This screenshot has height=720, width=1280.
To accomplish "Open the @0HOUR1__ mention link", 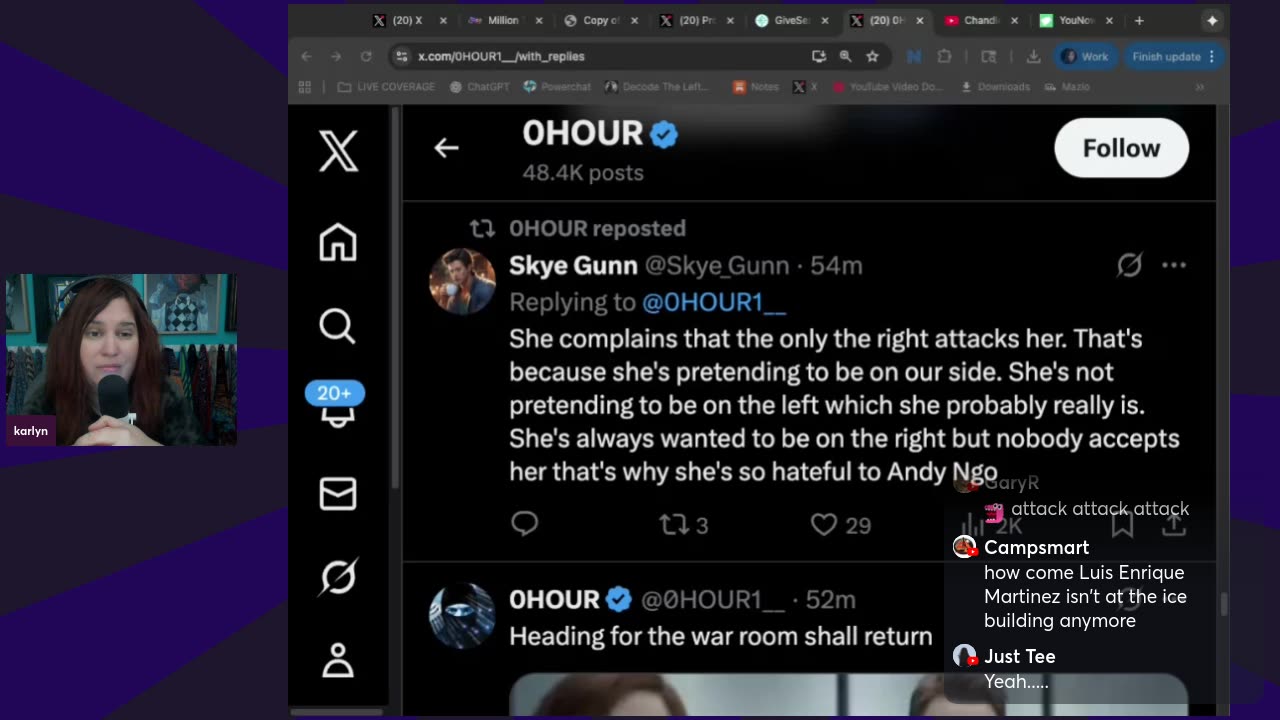I will [714, 302].
